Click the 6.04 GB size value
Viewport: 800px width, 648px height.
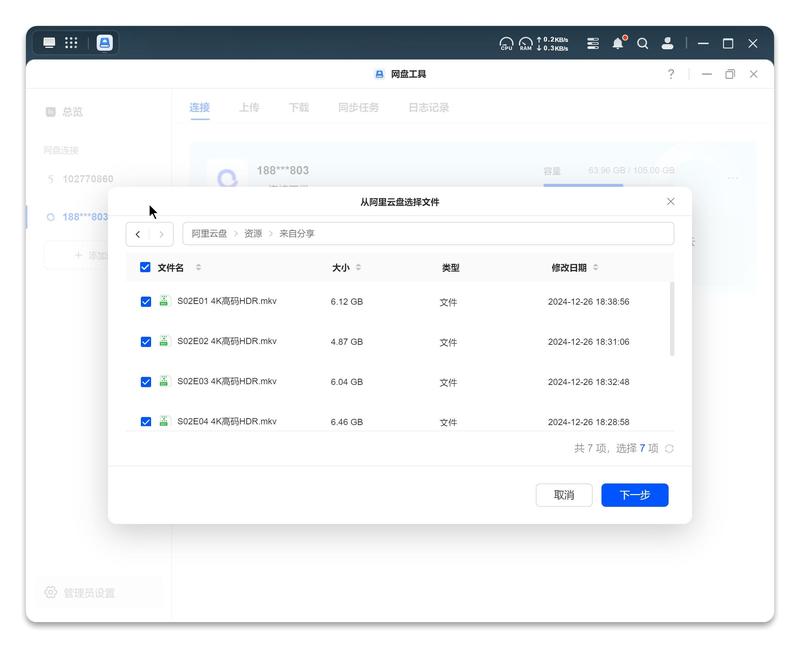347,382
